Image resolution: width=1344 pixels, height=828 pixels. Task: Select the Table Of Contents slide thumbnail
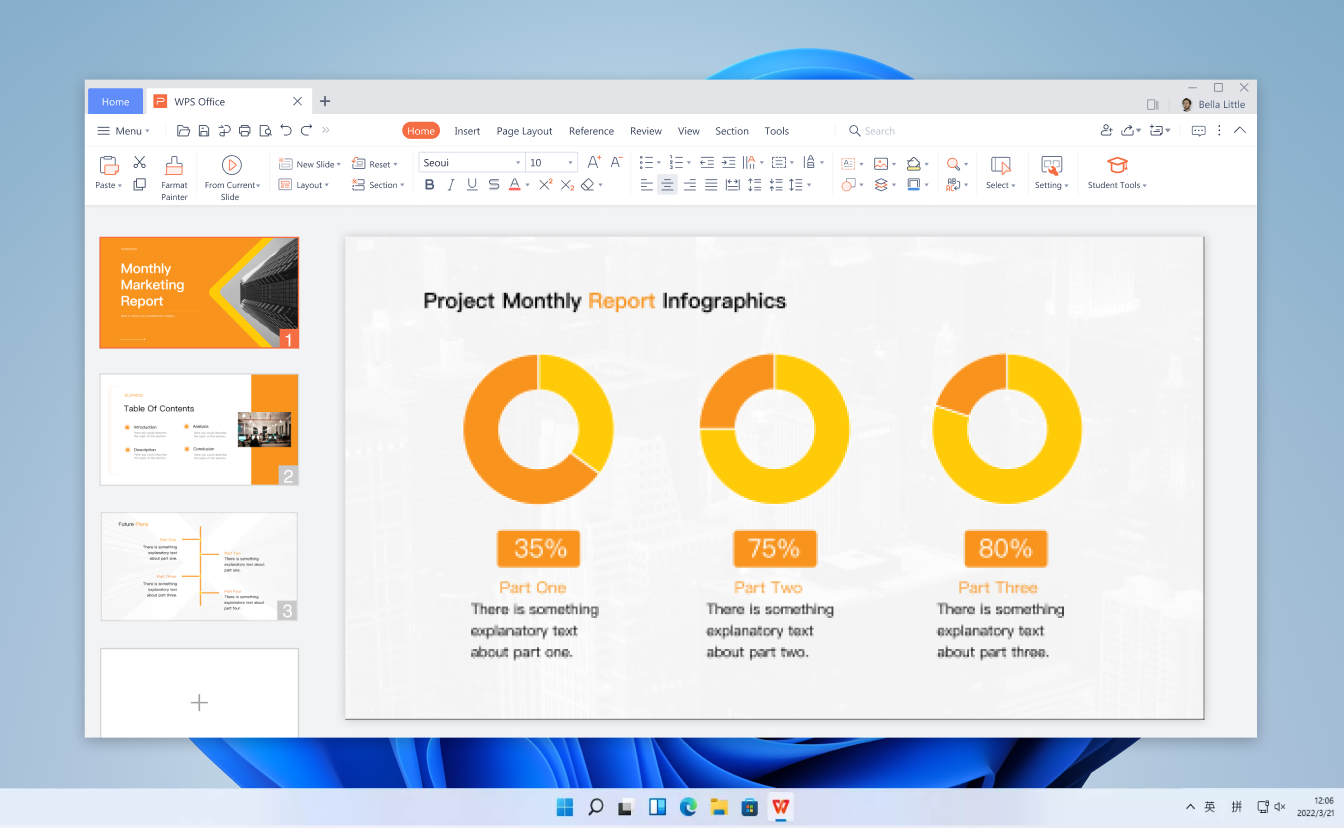click(199, 429)
